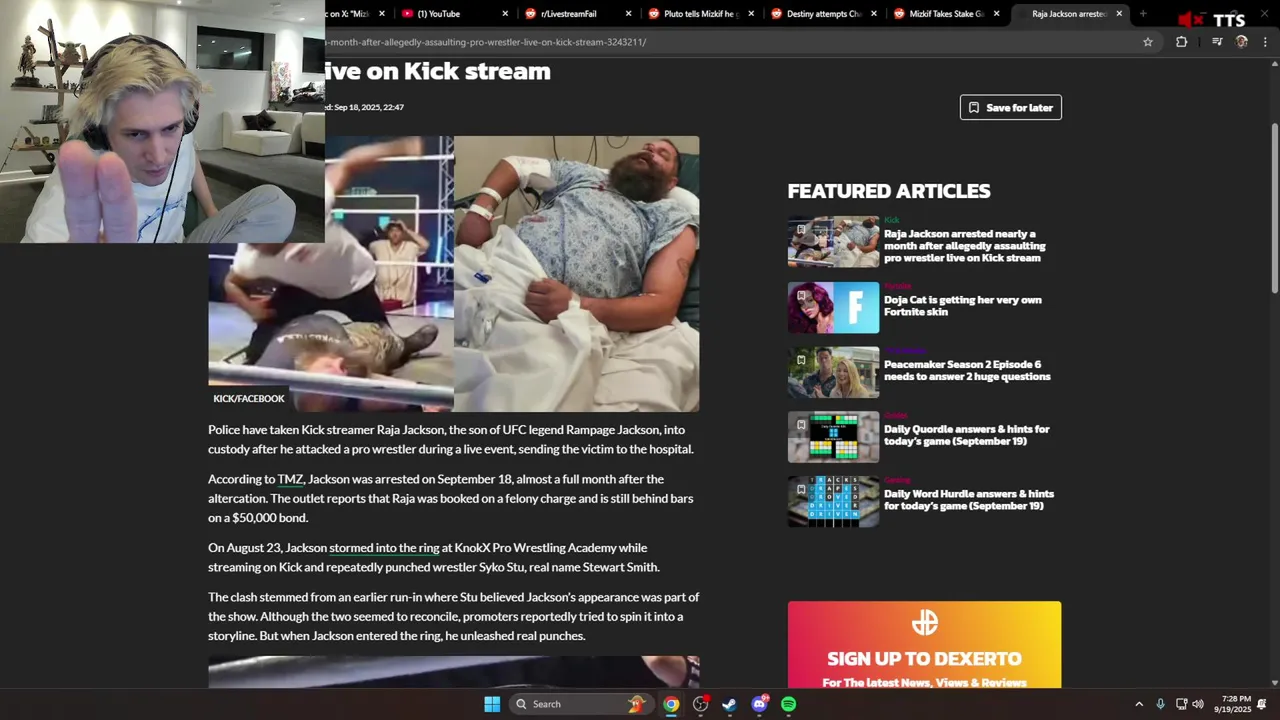This screenshot has height=720, width=1280.
Task: Open the volume speaker tray icon
Action: [1198, 704]
